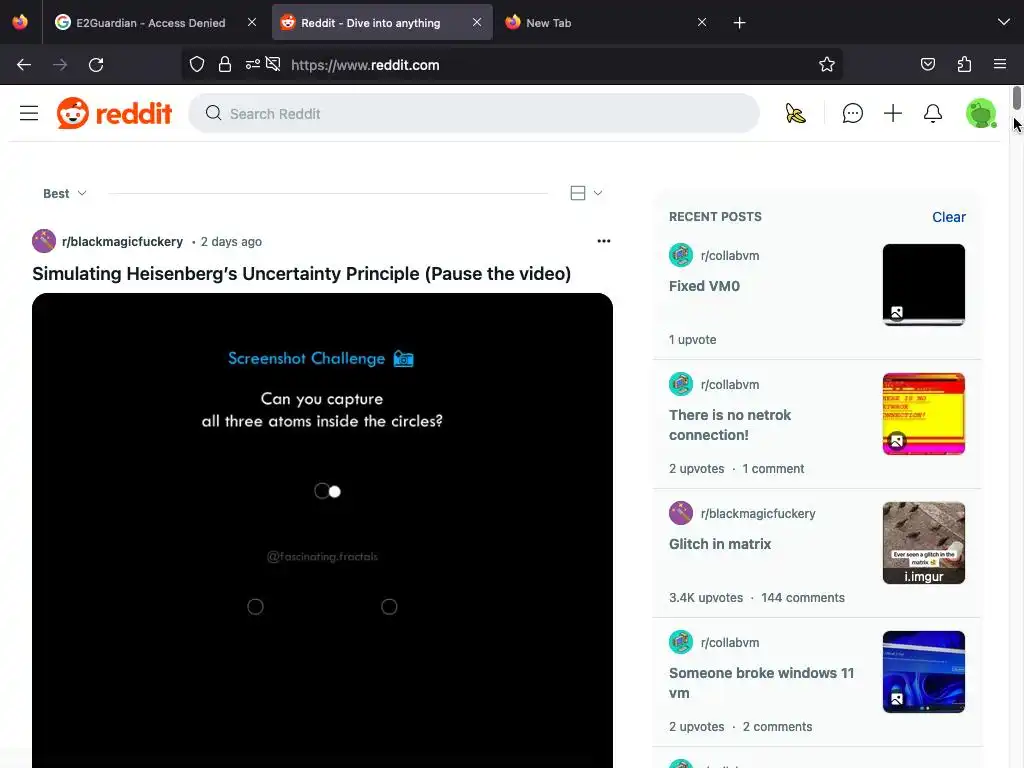Viewport: 1024px width, 768px height.
Task: Open the Glitch in matrix imgur thumbnail
Action: pos(923,543)
